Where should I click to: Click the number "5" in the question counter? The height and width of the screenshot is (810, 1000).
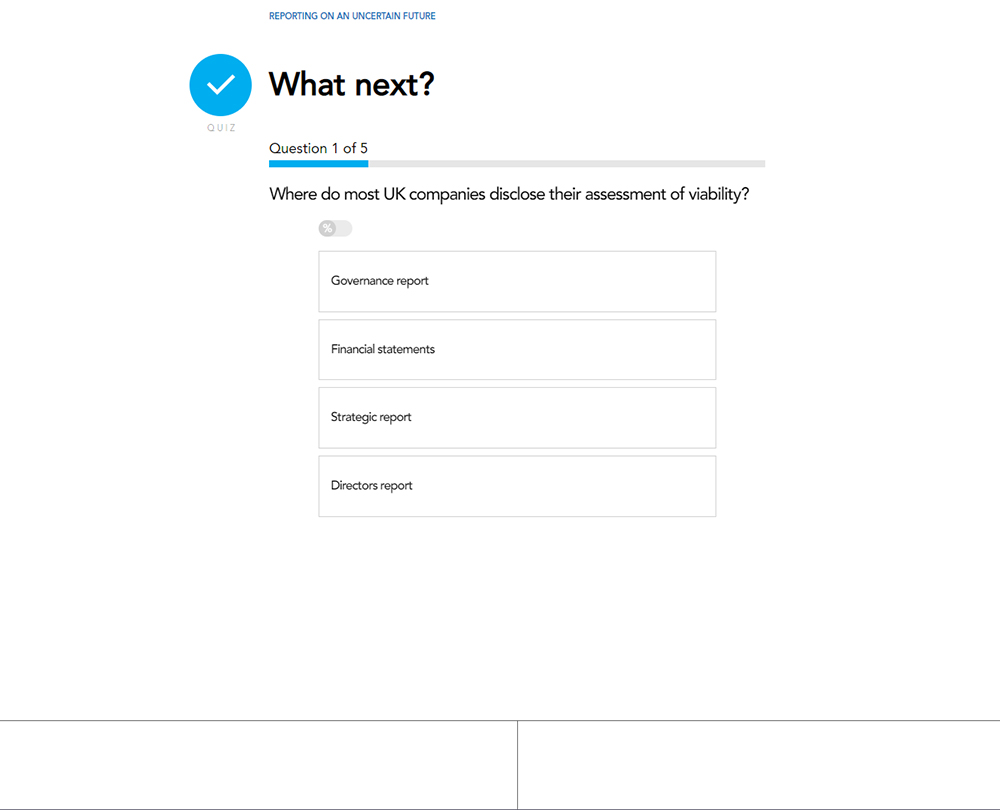coord(364,148)
